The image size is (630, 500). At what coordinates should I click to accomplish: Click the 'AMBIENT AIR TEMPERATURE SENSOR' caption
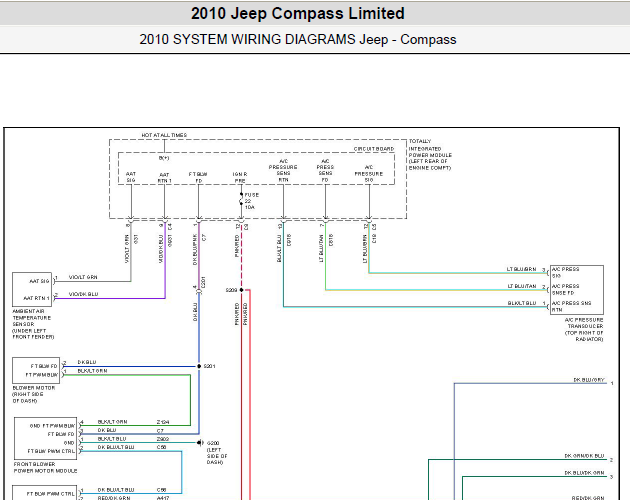pyautogui.click(x=33, y=324)
